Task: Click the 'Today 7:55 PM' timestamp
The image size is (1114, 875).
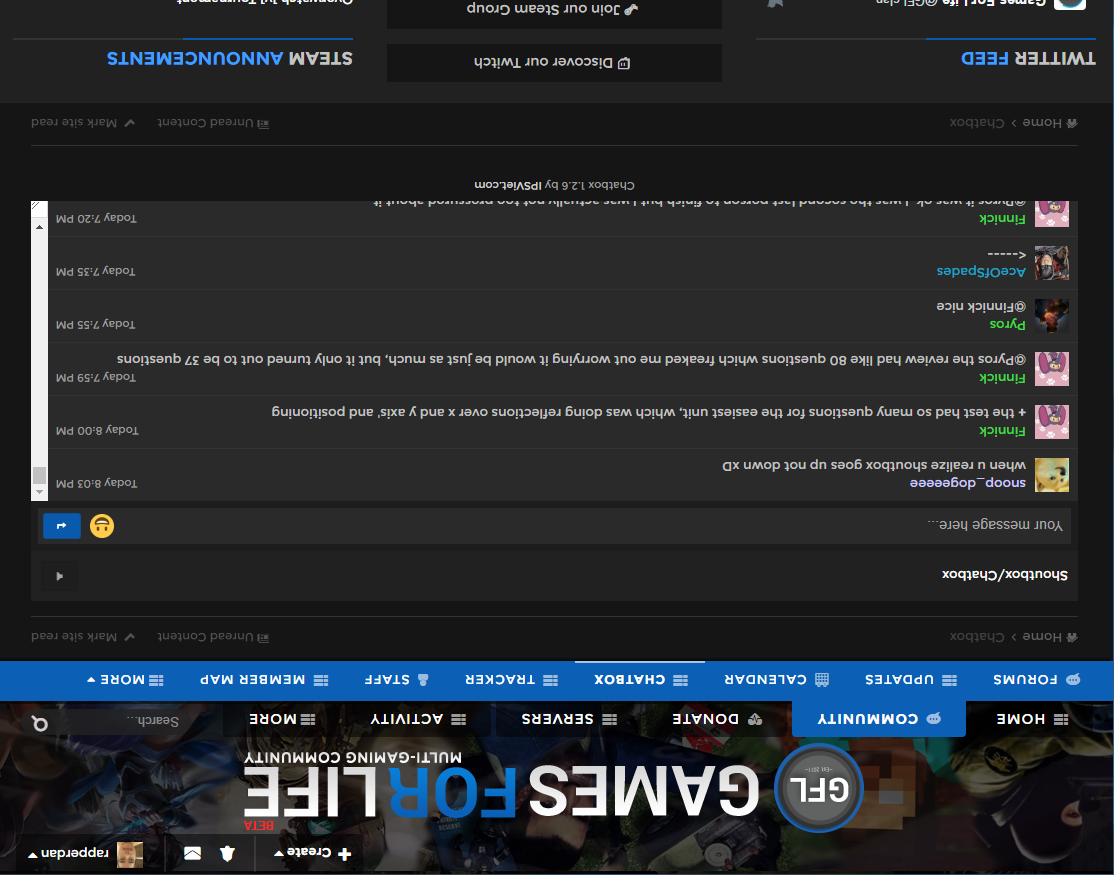Action: click(95, 324)
